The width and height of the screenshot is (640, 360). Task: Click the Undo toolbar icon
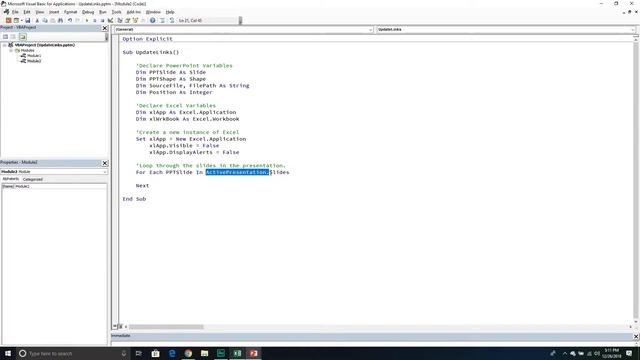(x=70, y=20)
